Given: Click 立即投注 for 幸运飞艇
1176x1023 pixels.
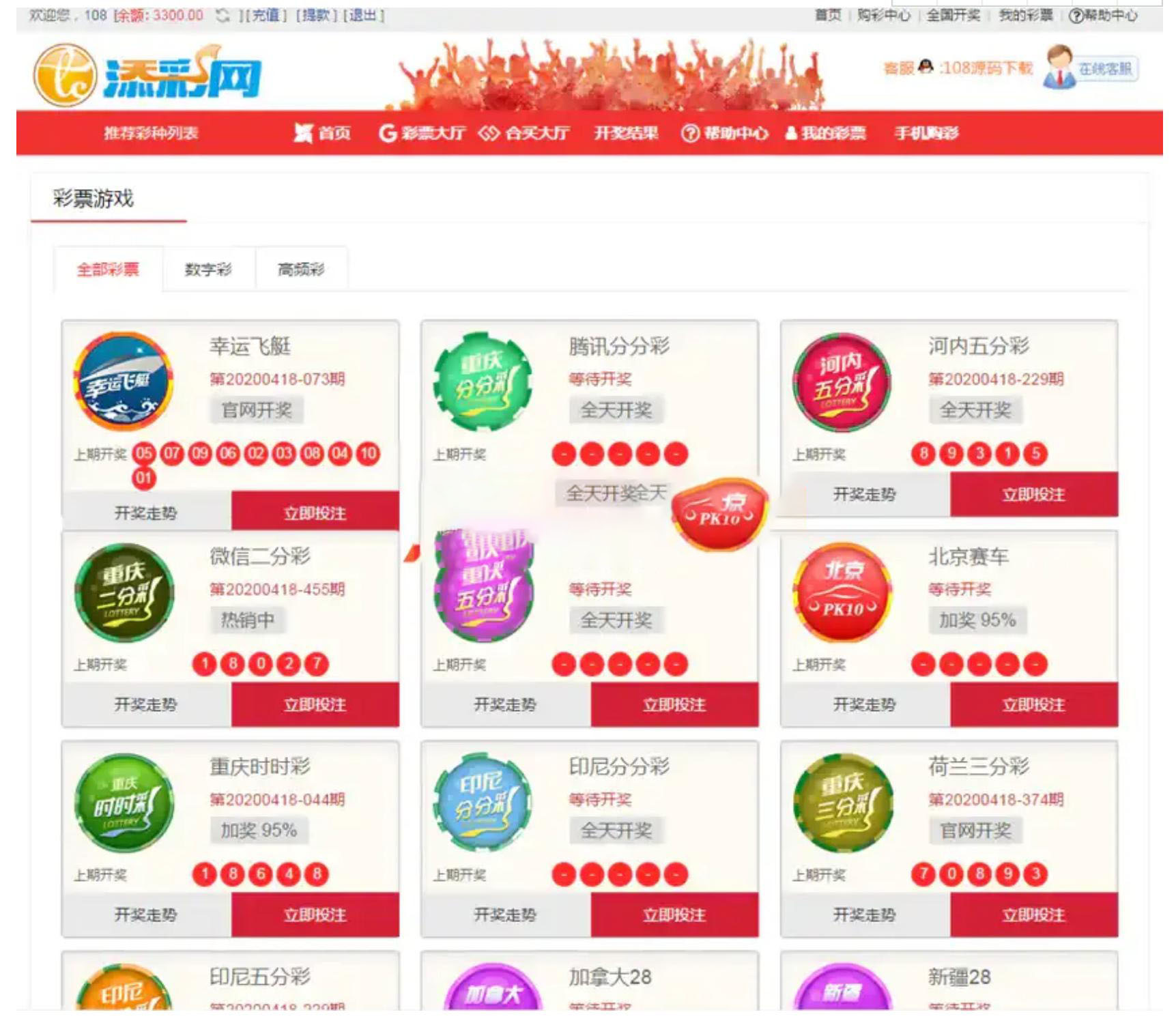Looking at the screenshot, I should [315, 511].
